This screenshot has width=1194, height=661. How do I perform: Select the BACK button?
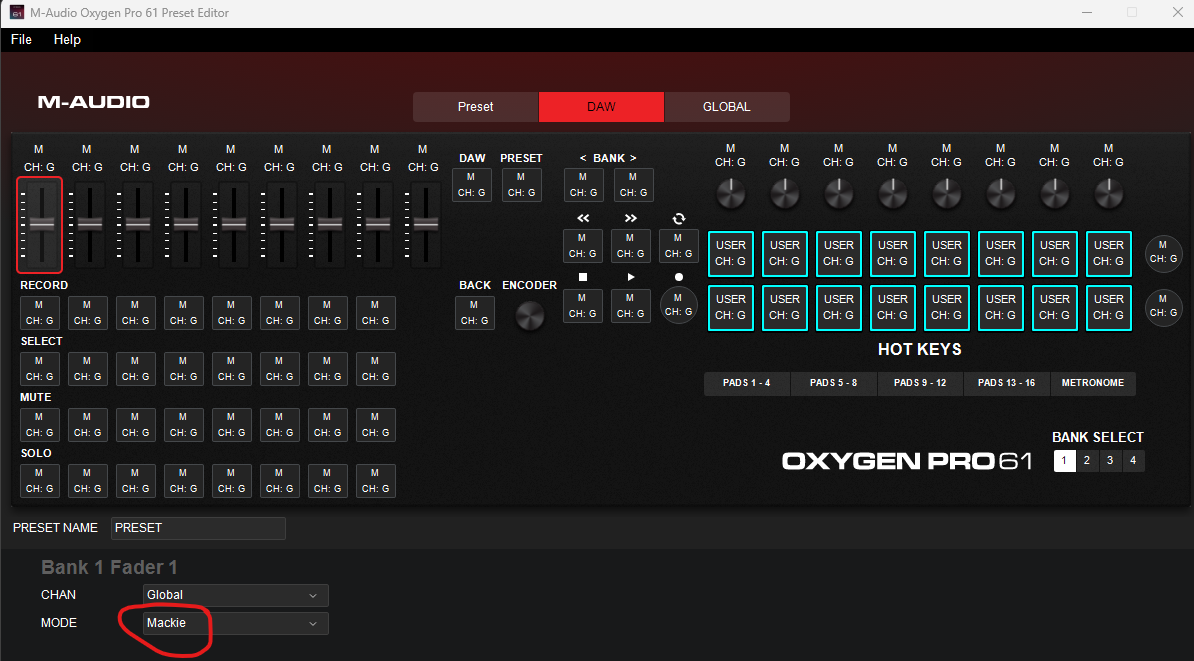(474, 313)
